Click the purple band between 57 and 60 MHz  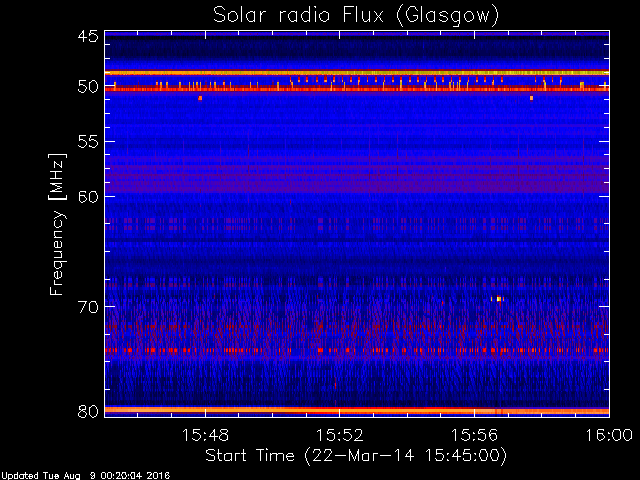coord(357,178)
